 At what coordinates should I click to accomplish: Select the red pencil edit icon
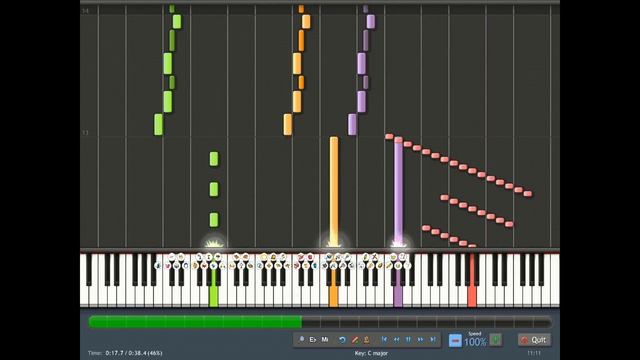pos(355,340)
